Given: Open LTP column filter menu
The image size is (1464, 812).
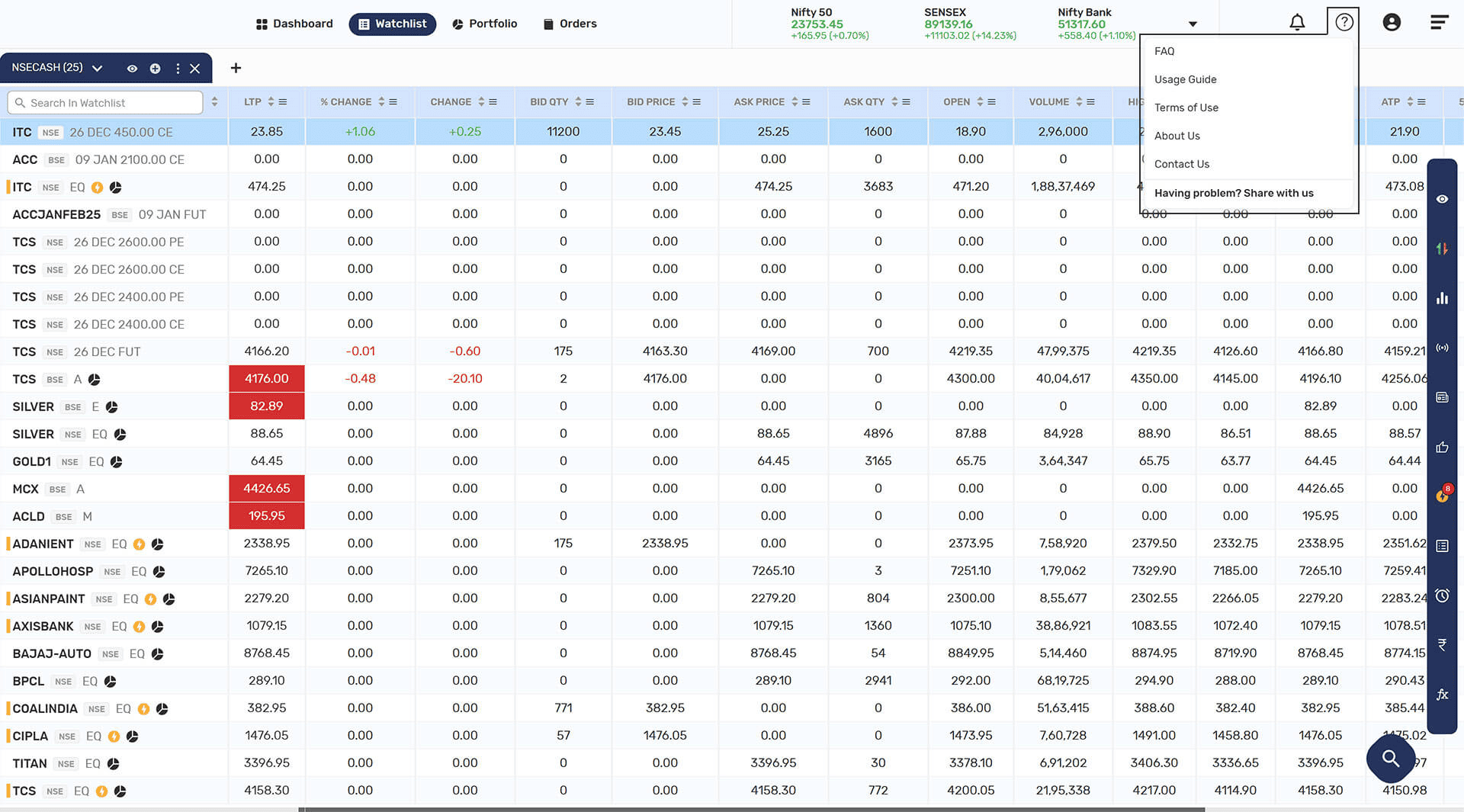Looking at the screenshot, I should click(283, 102).
